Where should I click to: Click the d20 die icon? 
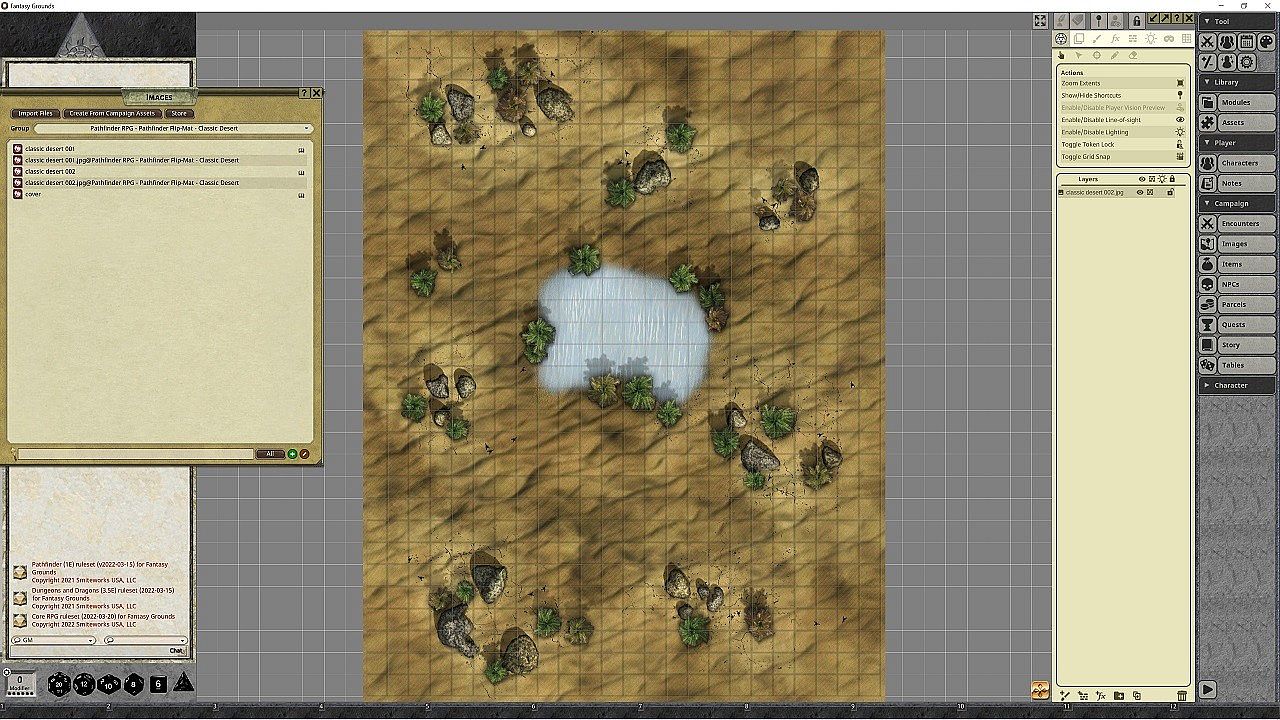pos(59,684)
